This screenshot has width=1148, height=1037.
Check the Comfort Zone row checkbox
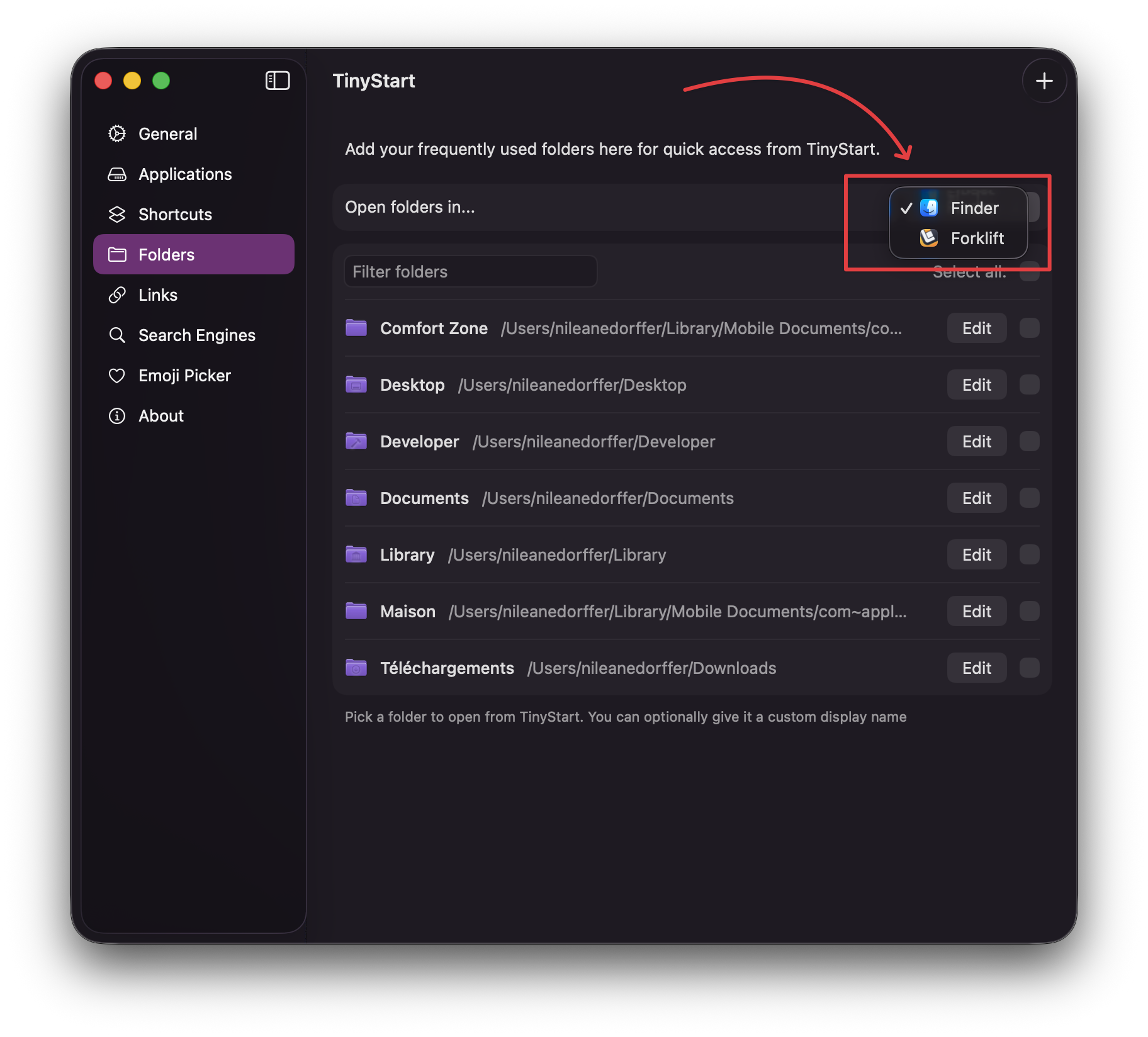click(x=1030, y=328)
